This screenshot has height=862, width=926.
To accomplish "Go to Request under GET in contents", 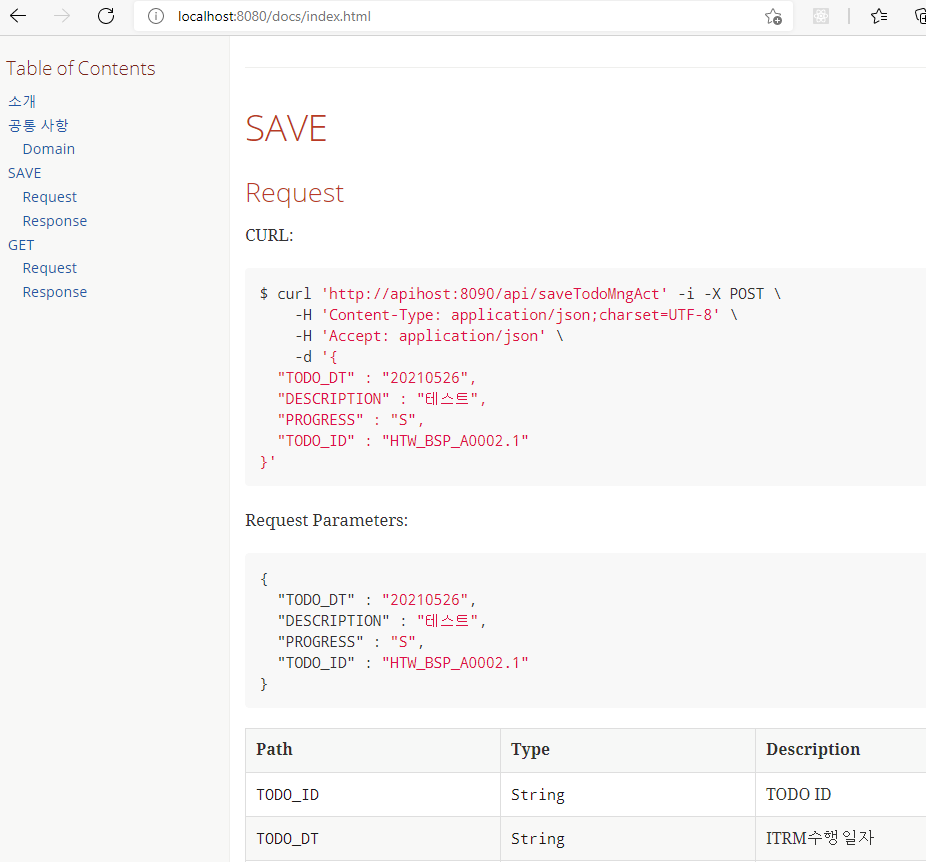I will click(50, 268).
